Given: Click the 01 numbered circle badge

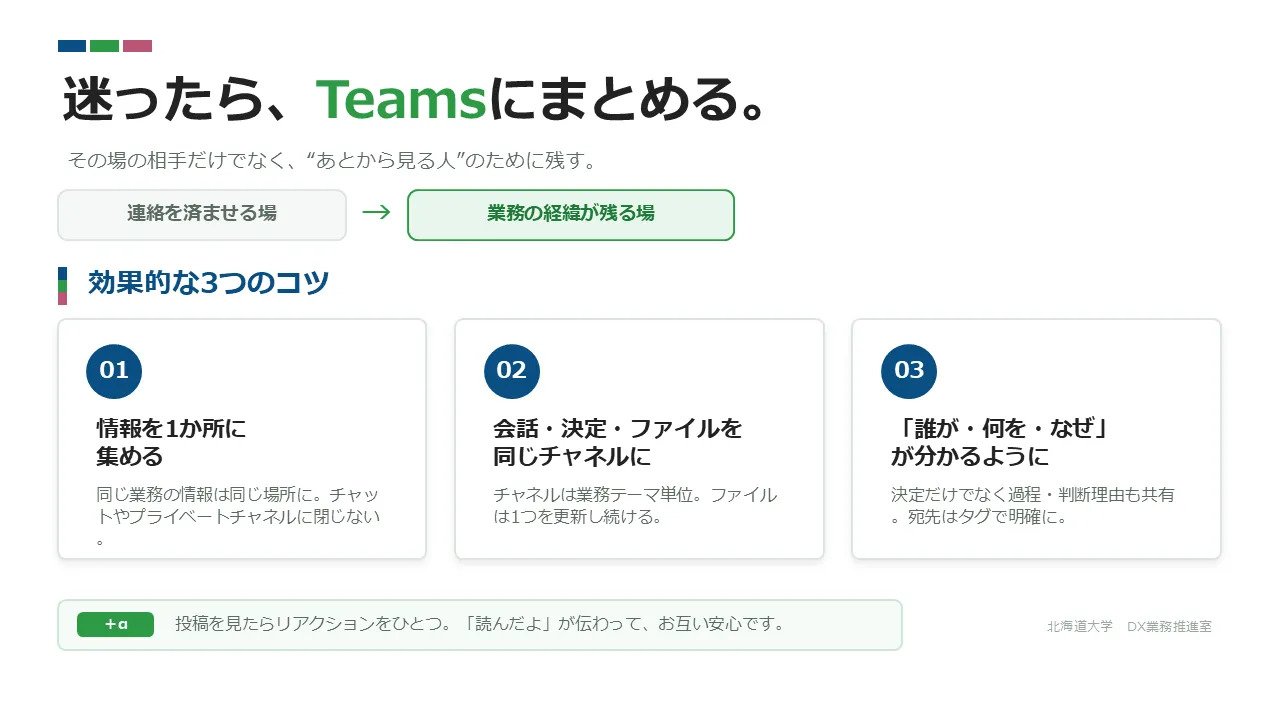Looking at the screenshot, I should (x=114, y=371).
